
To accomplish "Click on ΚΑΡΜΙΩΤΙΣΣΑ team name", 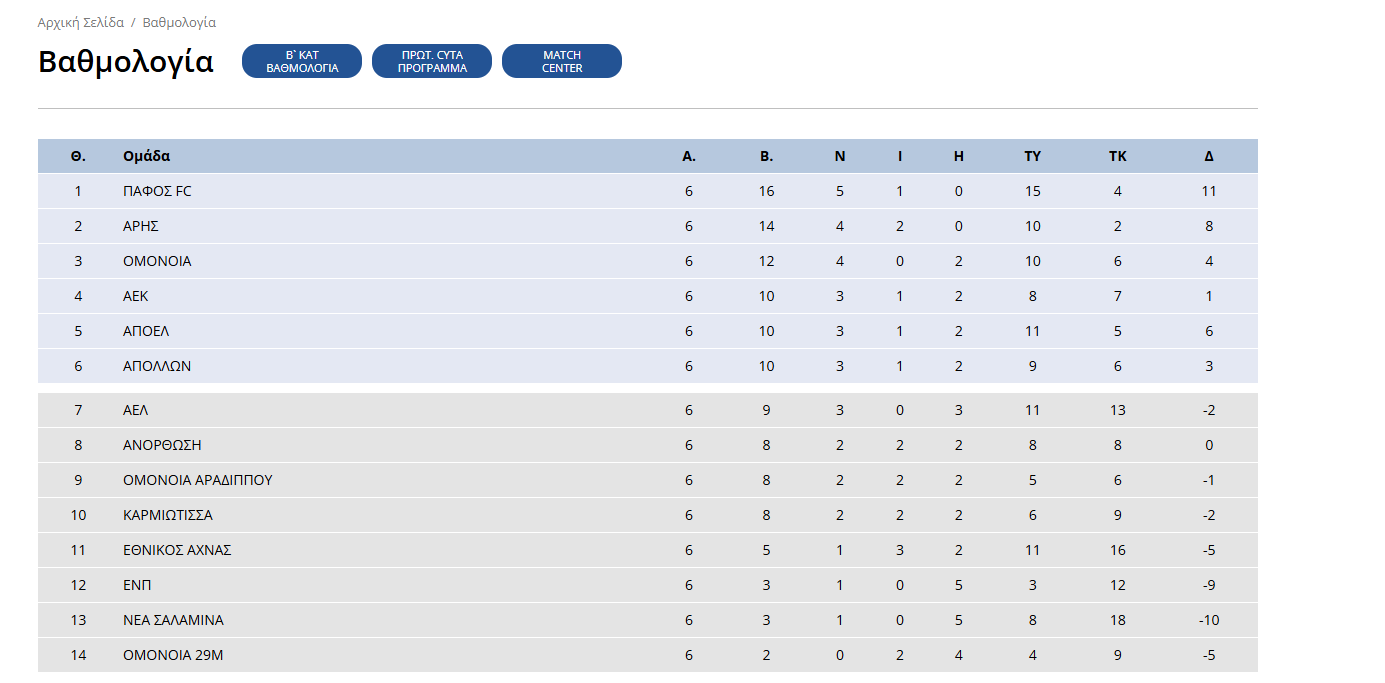I will (168, 515).
